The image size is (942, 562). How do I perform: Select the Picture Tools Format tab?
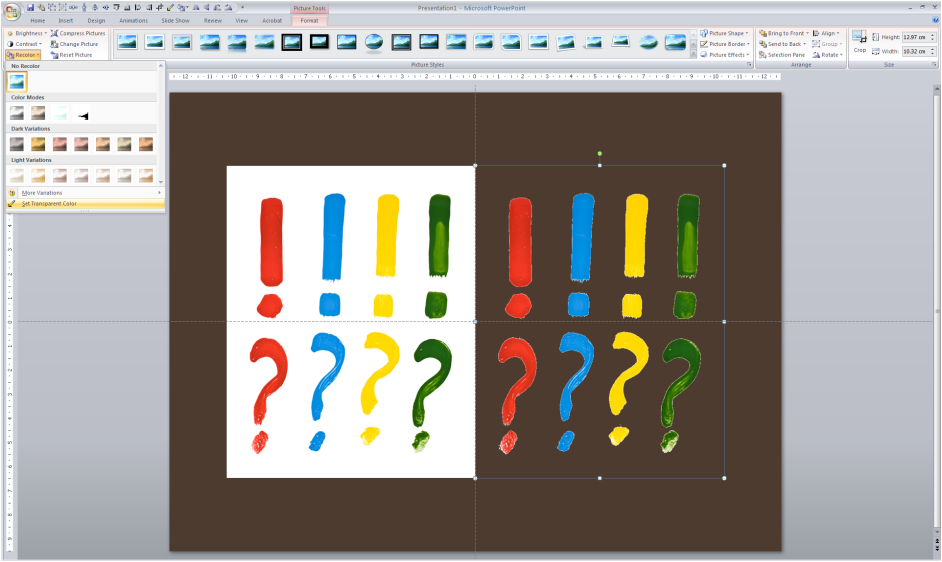(x=309, y=20)
